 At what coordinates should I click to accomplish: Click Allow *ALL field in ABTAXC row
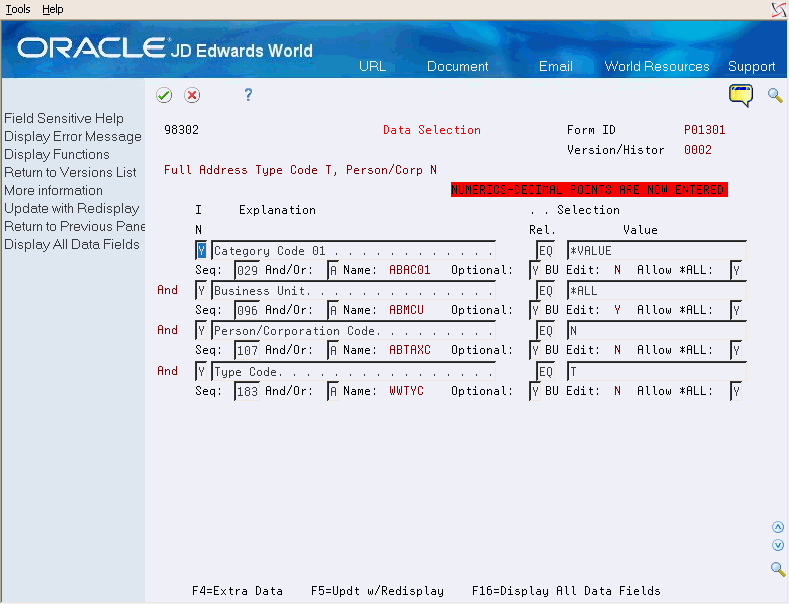[736, 350]
